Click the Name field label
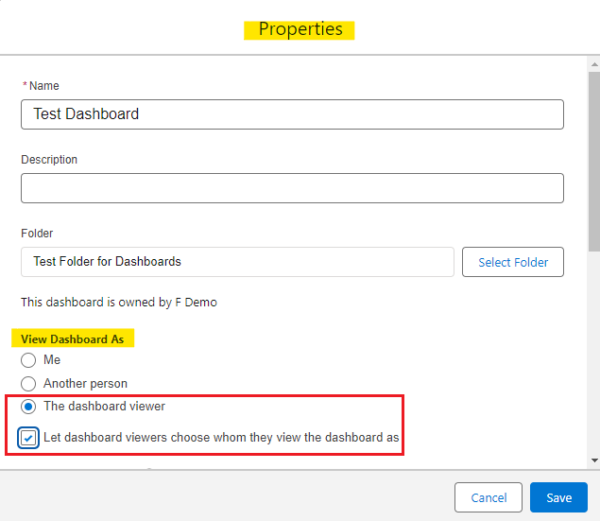Viewport: 600px width, 521px height. (44, 86)
